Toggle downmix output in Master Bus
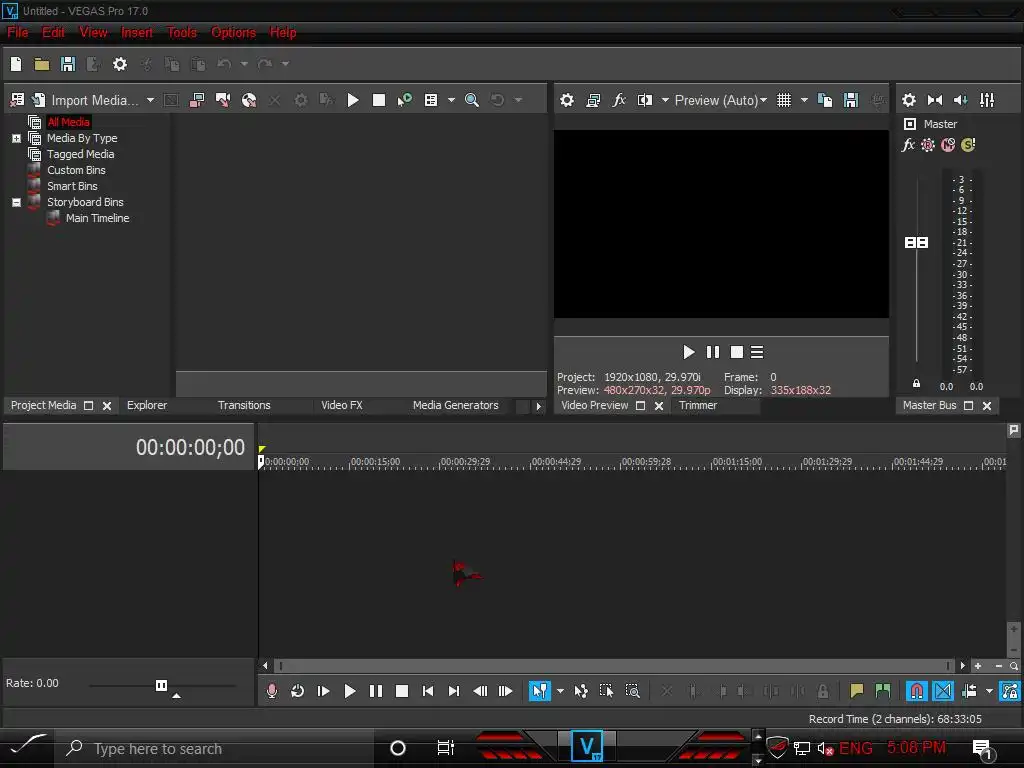 (x=935, y=100)
